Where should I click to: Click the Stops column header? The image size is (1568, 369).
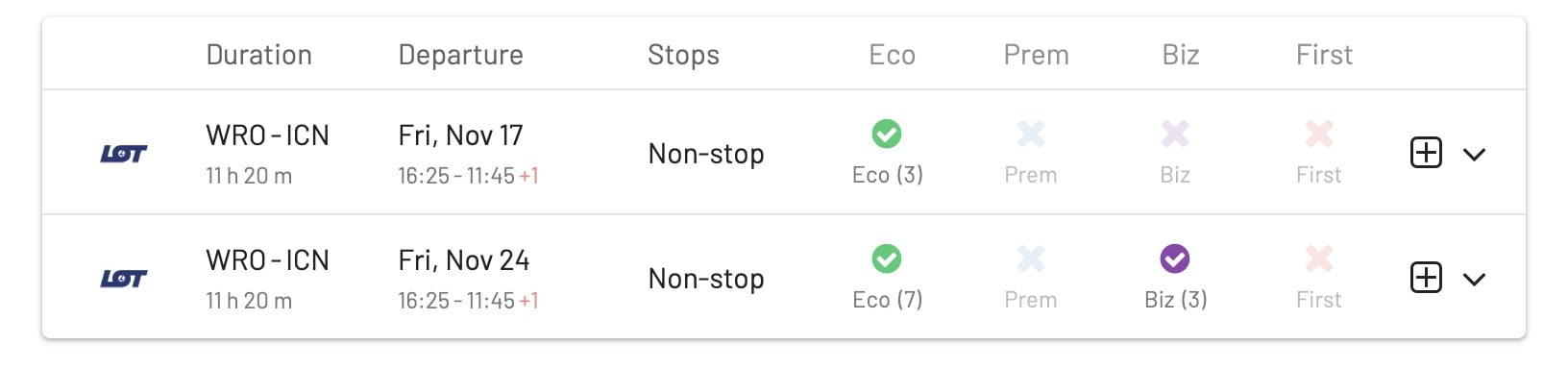pyautogui.click(x=684, y=56)
